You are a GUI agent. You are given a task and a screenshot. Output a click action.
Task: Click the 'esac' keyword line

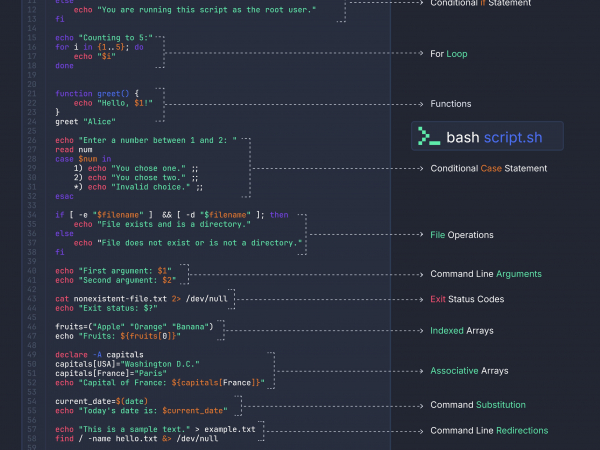[x=64, y=196]
